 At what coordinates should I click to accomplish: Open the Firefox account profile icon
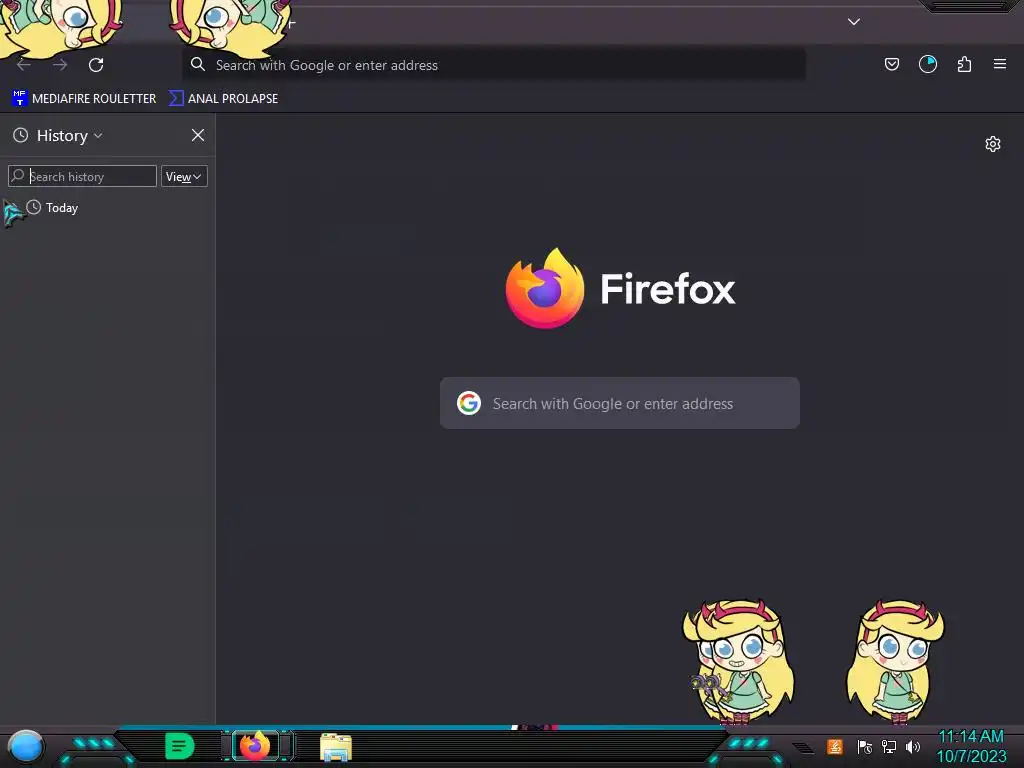pos(928,64)
